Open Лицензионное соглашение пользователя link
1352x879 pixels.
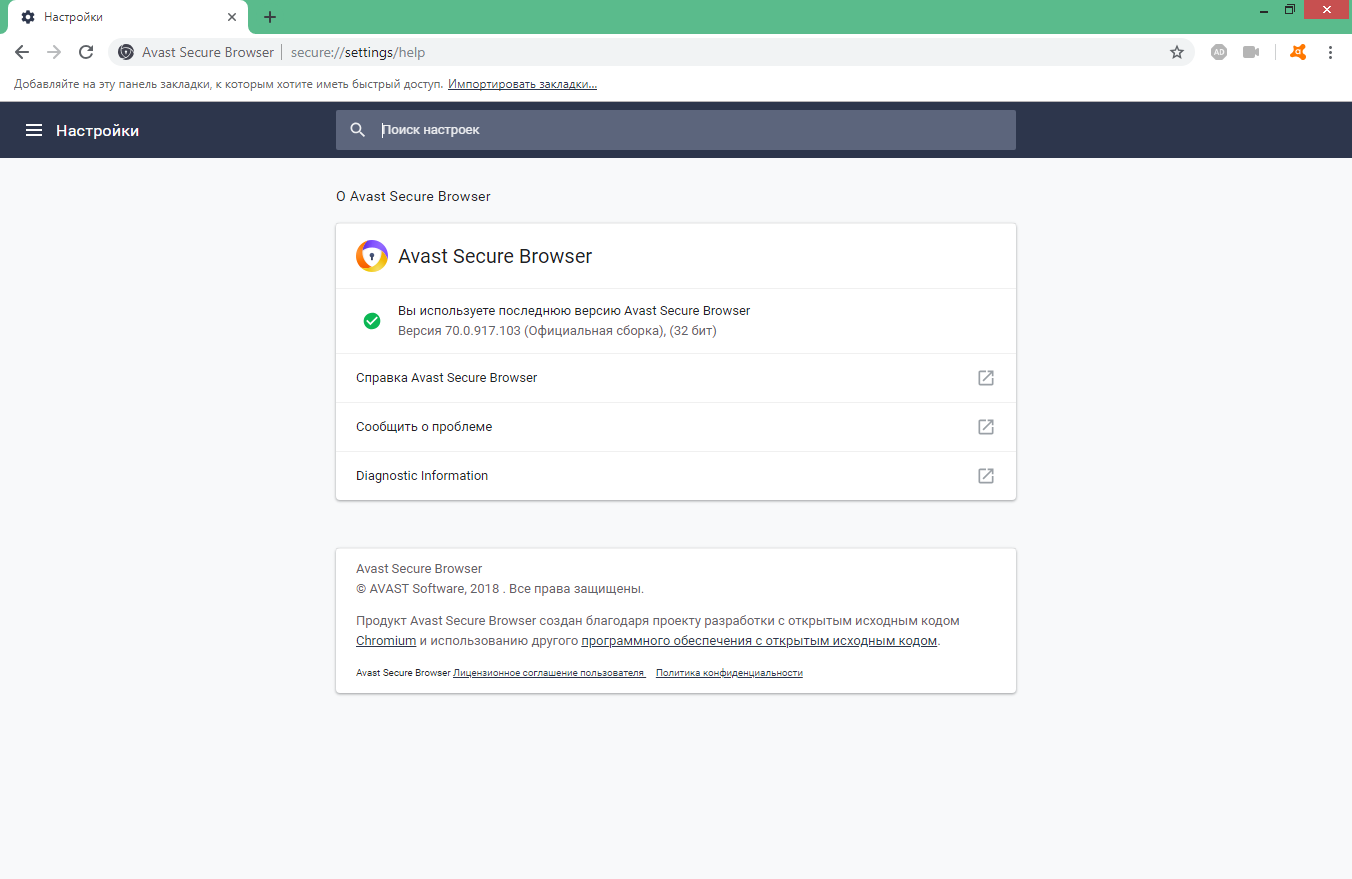coord(549,673)
